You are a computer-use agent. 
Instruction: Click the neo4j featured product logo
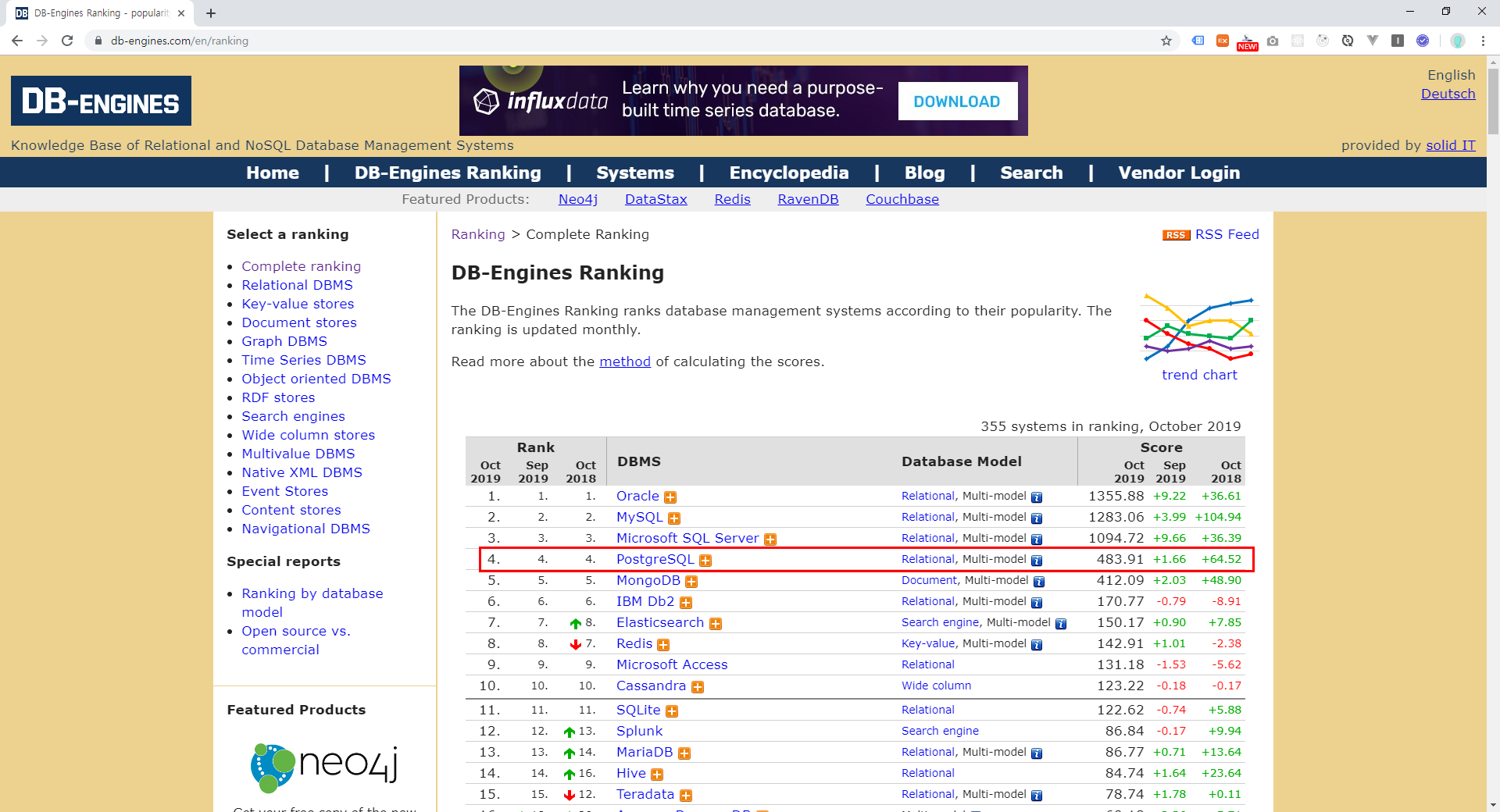tap(323, 768)
